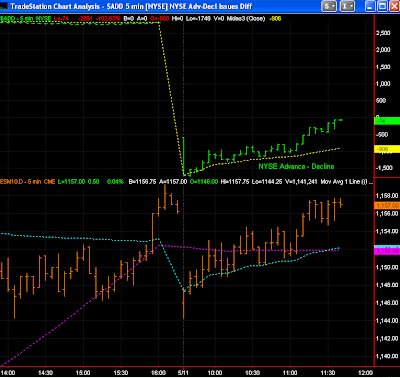Click the green -74 price marker
Viewport: 400px width, 378px height.
coord(387,121)
